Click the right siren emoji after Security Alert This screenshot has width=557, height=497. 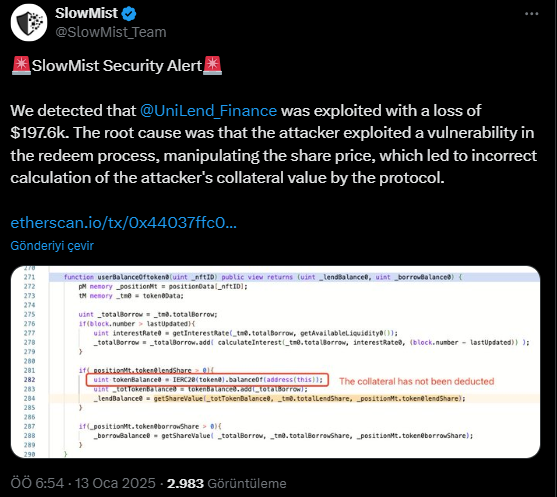point(212,66)
